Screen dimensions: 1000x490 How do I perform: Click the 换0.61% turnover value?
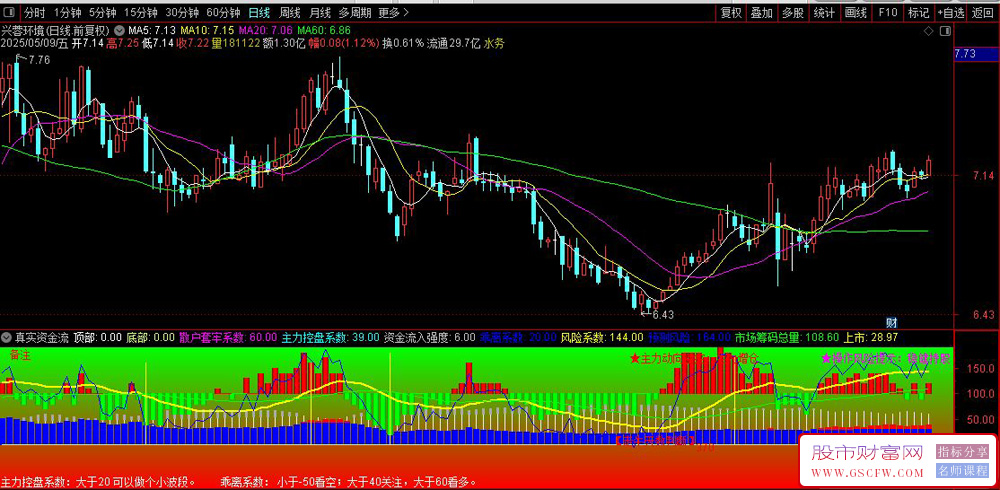[x=403, y=43]
